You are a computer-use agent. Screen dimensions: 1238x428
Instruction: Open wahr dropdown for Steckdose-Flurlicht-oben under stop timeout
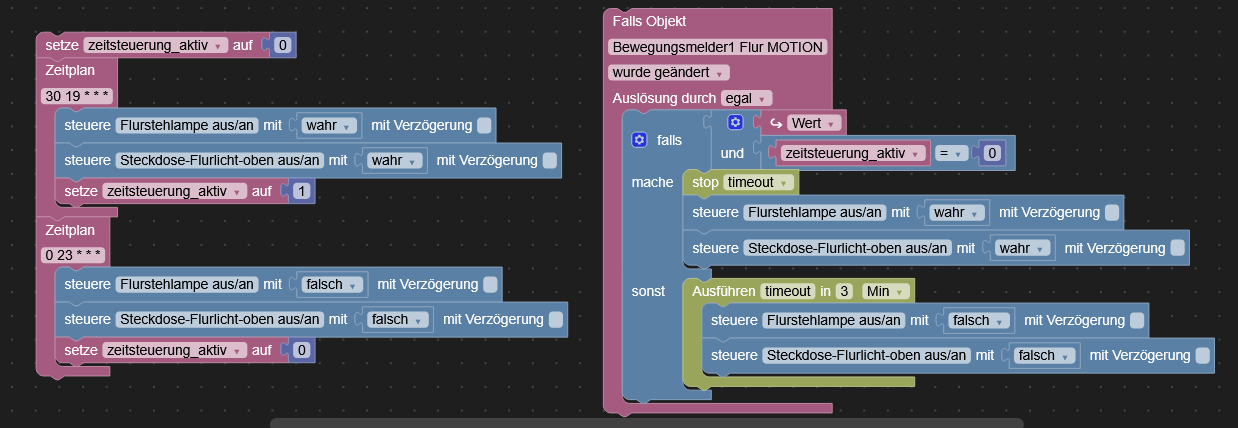tap(1023, 247)
